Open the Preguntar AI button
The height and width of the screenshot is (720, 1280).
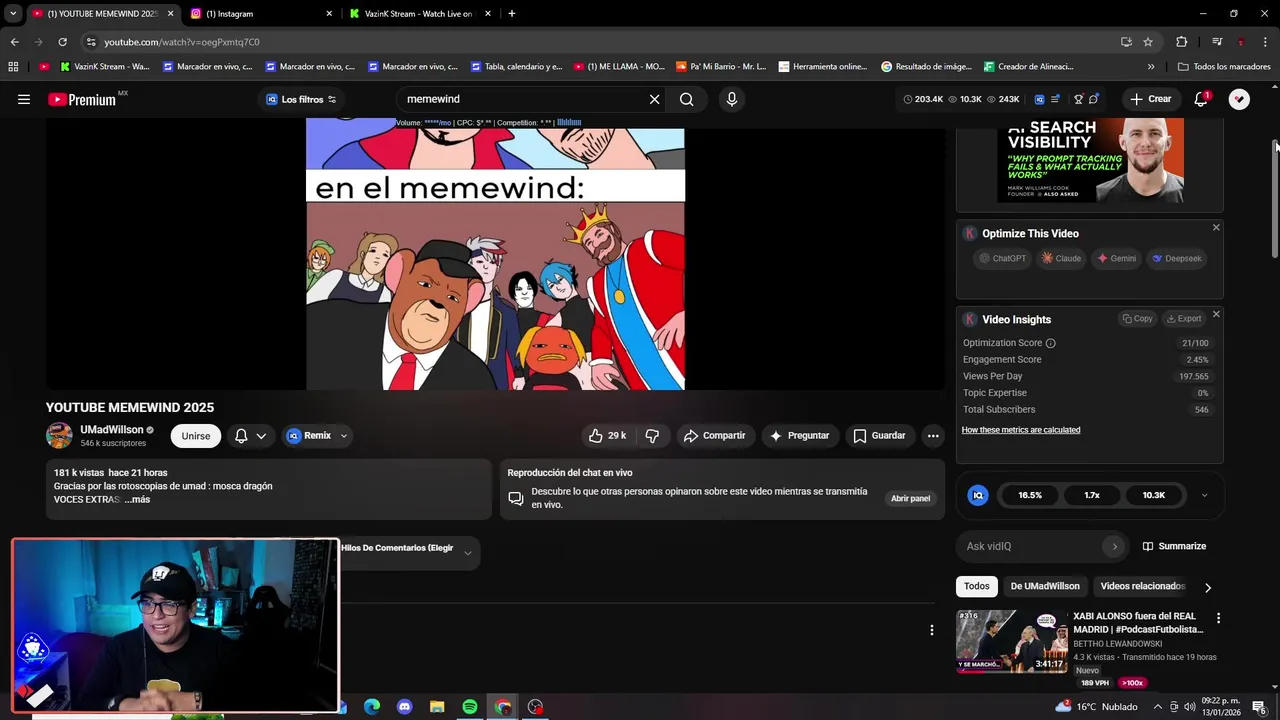click(x=799, y=435)
